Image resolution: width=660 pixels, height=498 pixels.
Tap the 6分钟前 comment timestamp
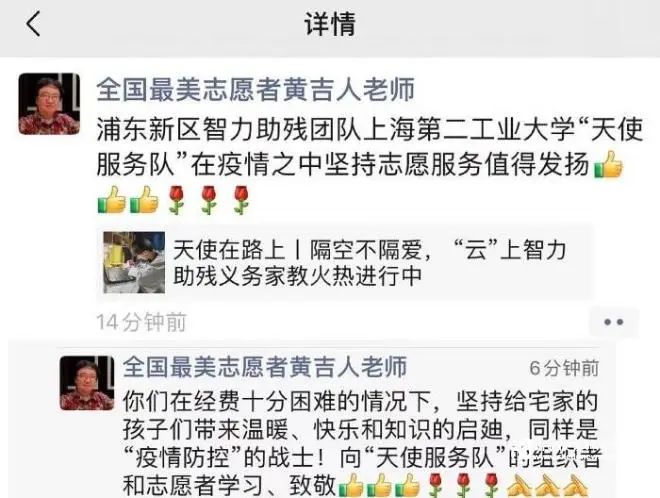[564, 368]
